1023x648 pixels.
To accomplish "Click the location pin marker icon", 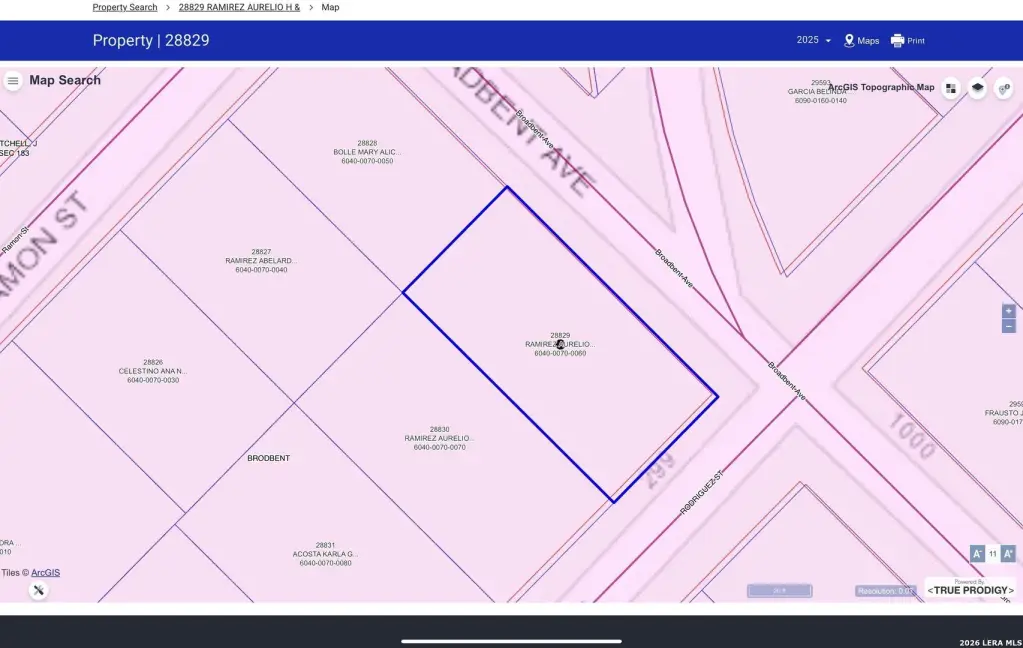I will [x=1004, y=88].
